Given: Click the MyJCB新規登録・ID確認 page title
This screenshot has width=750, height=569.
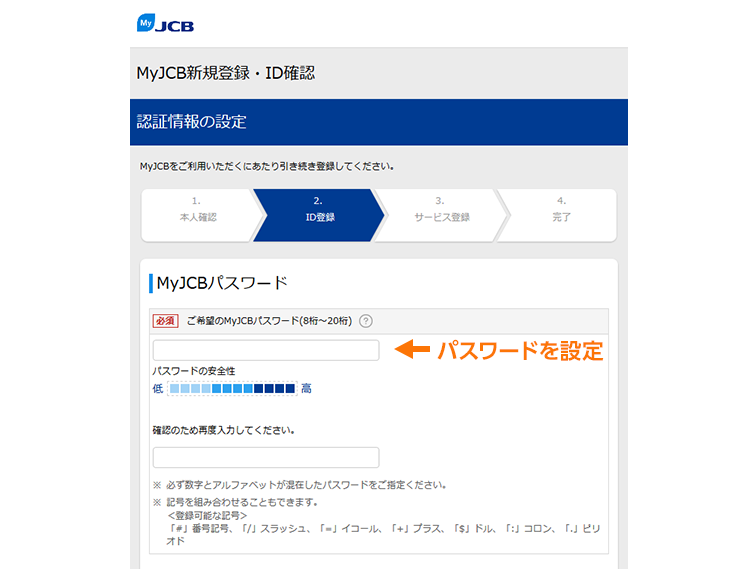Looking at the screenshot, I should (226, 73).
